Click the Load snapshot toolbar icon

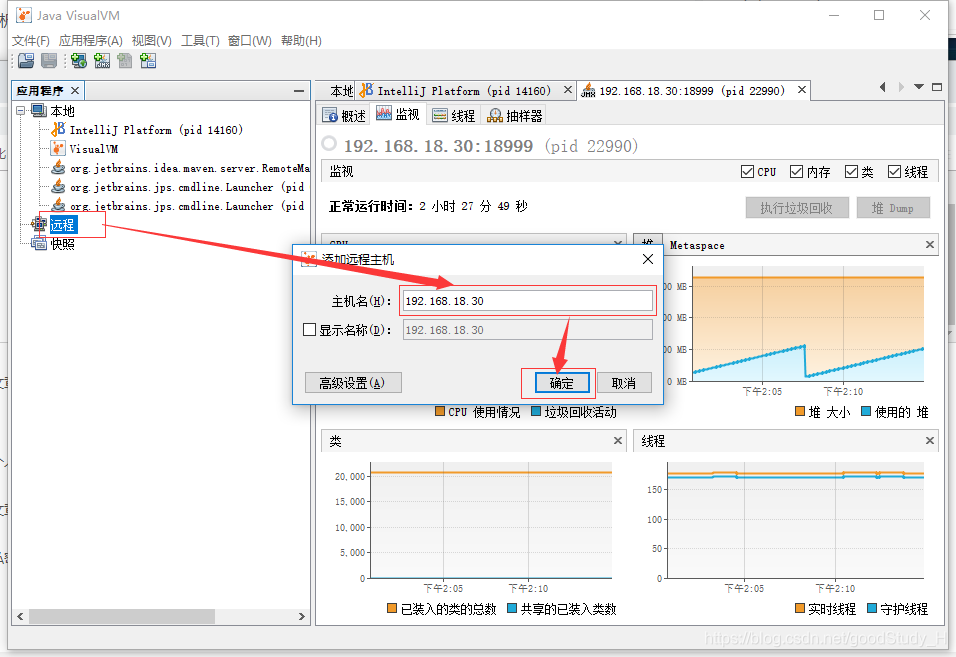[26, 60]
